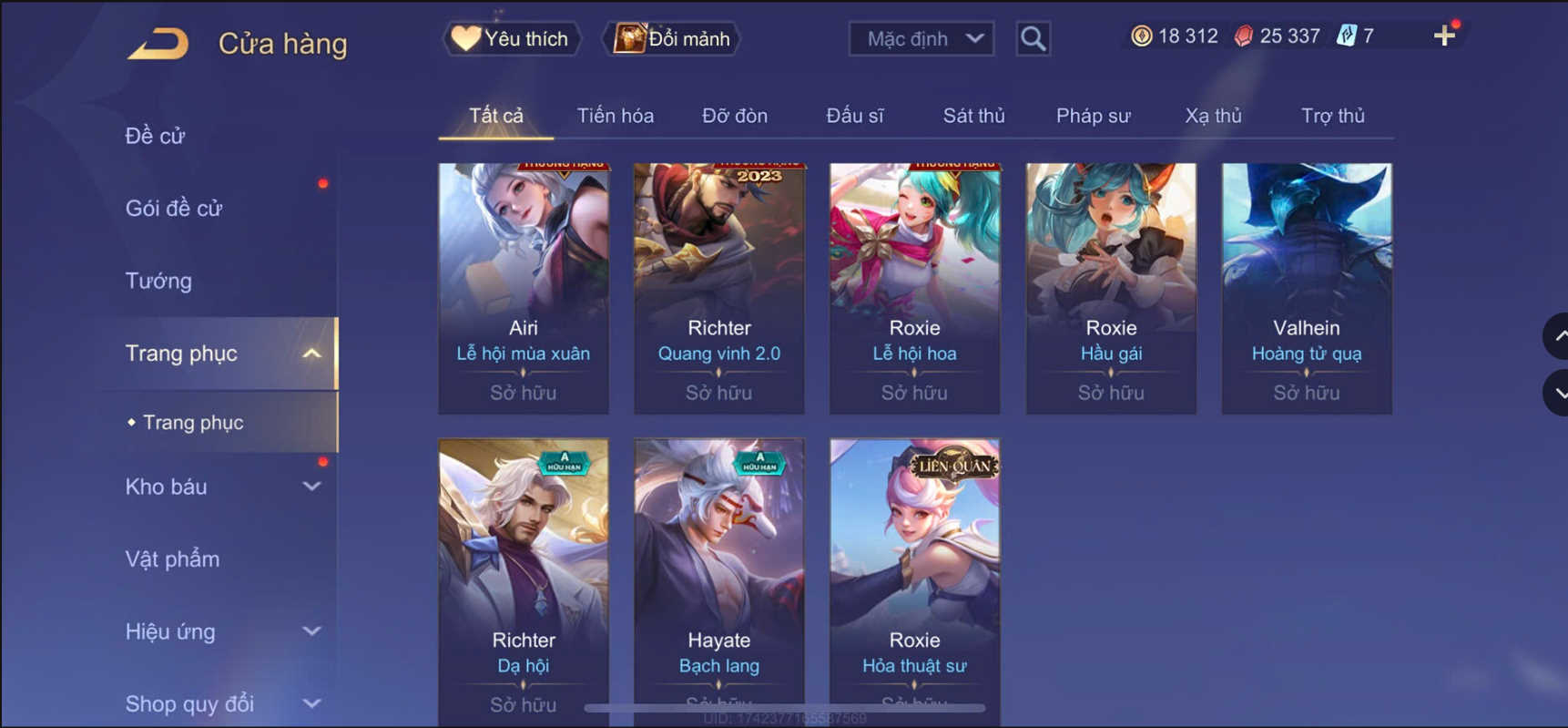Screen dimensions: 1568x728
Task: Click the blue voucher ticket icon
Action: [x=1347, y=36]
